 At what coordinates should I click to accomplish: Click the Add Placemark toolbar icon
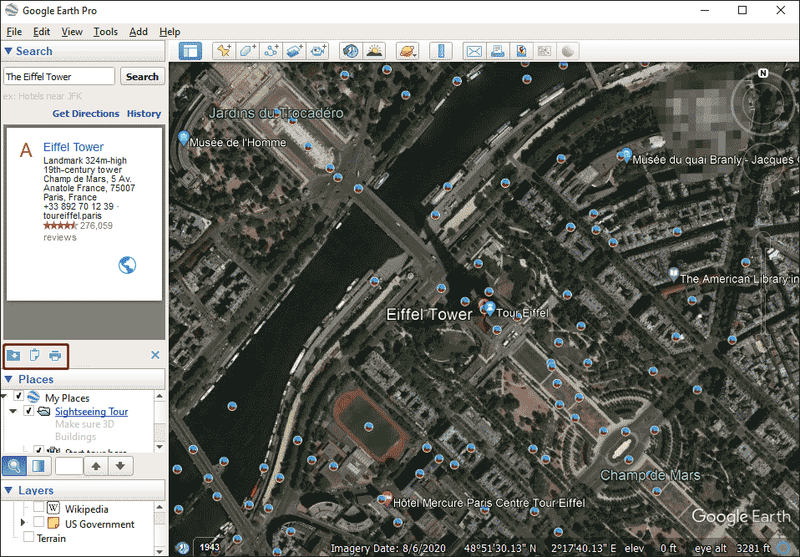pyautogui.click(x=223, y=51)
